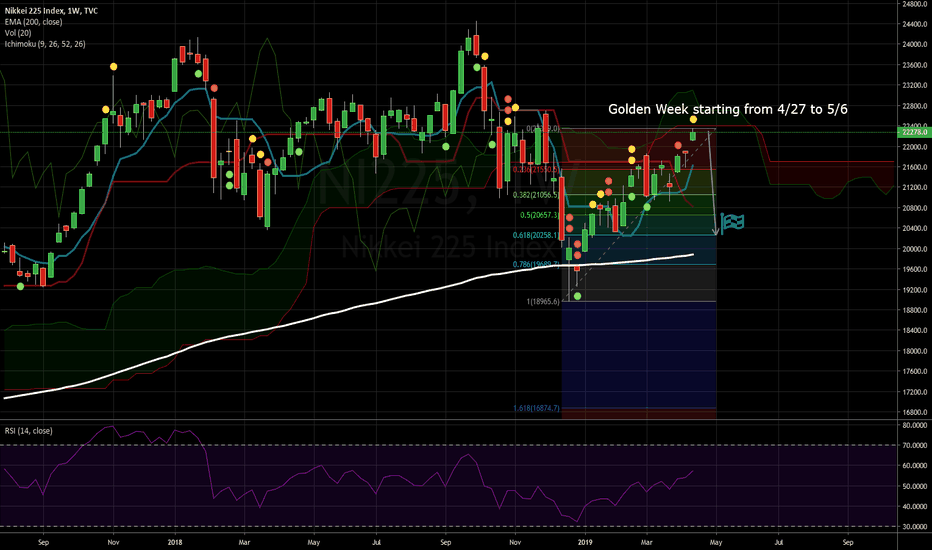Click the 0.786(19689.7) Fibonacci level label
This screenshot has height=550, width=932.
point(536,264)
